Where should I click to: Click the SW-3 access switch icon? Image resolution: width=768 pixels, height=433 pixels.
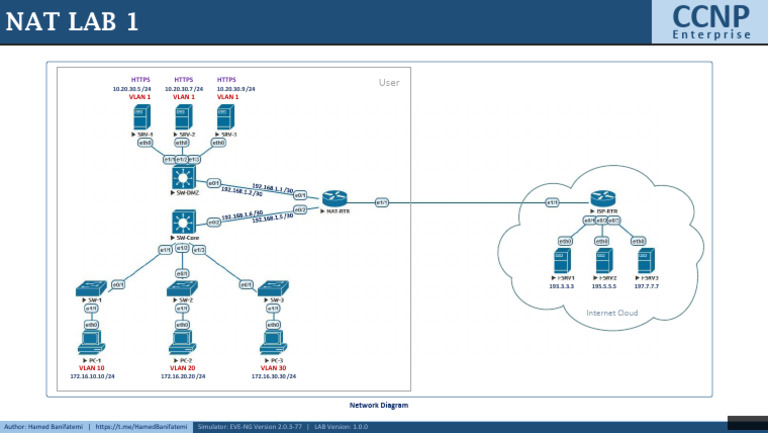point(273,289)
